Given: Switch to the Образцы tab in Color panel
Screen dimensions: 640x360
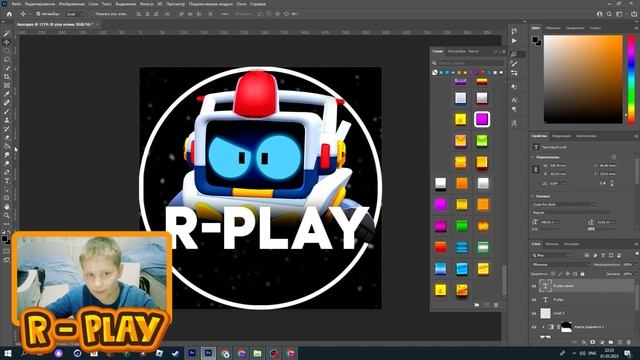Looking at the screenshot, I should 553,28.
